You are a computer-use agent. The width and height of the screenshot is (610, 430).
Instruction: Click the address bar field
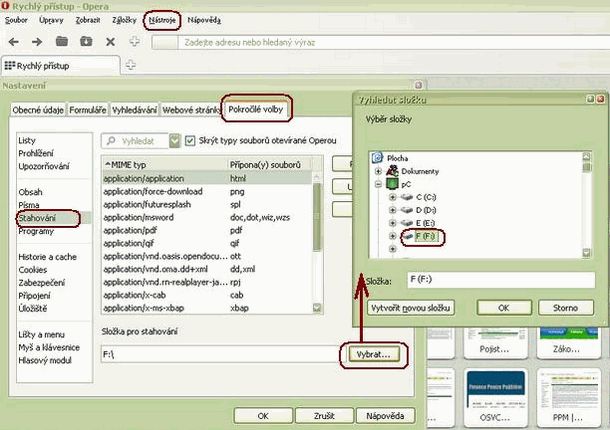(x=393, y=42)
